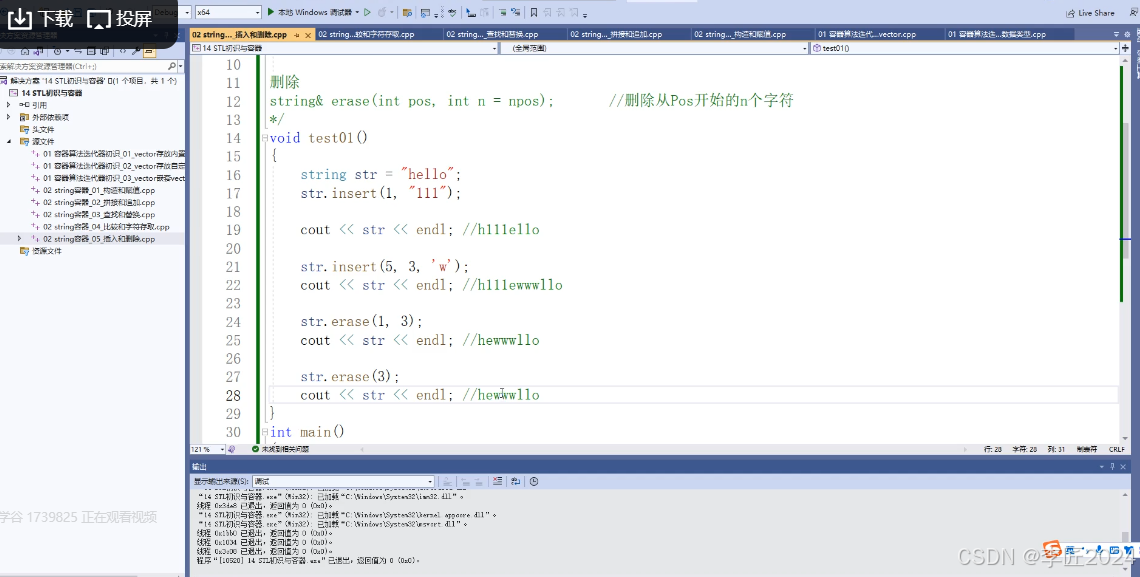The image size is (1140, 577).
Task: Click the 制表符 tabs indicator
Action: click(1086, 449)
